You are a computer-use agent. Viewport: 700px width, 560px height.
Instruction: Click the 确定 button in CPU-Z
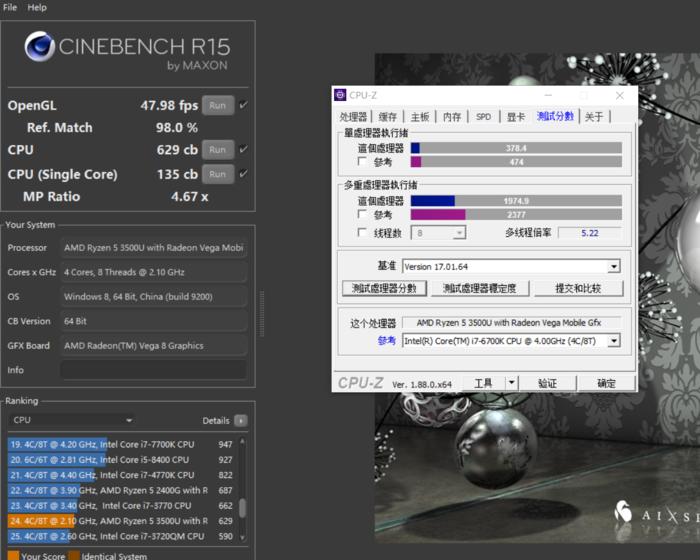tap(606, 383)
